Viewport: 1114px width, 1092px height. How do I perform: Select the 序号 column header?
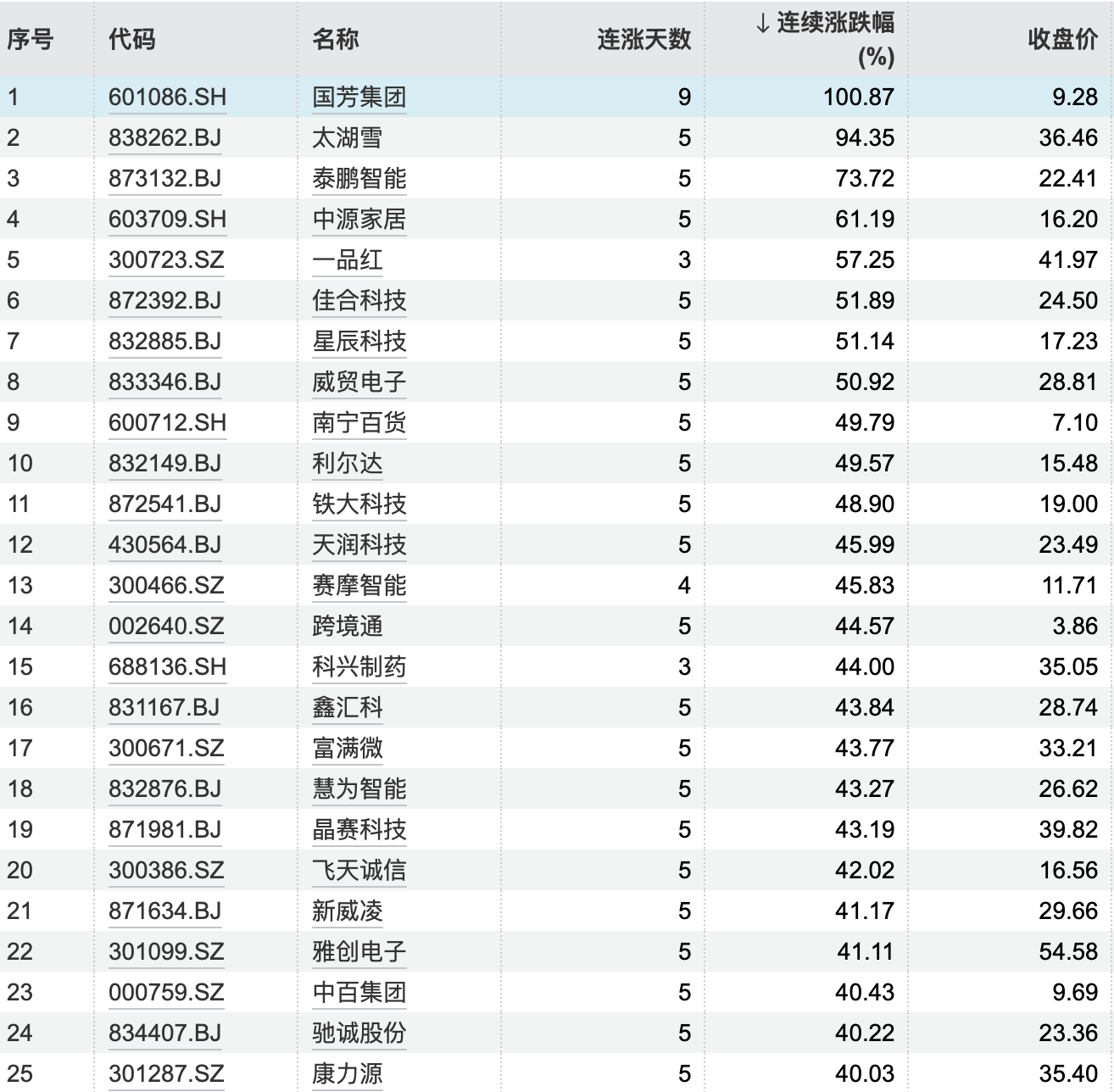31,39
